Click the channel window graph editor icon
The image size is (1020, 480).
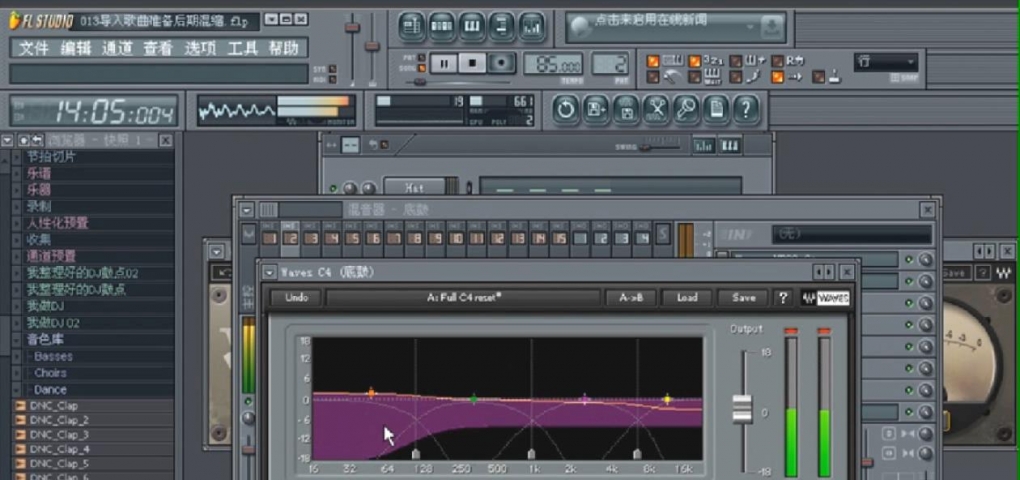coord(704,146)
